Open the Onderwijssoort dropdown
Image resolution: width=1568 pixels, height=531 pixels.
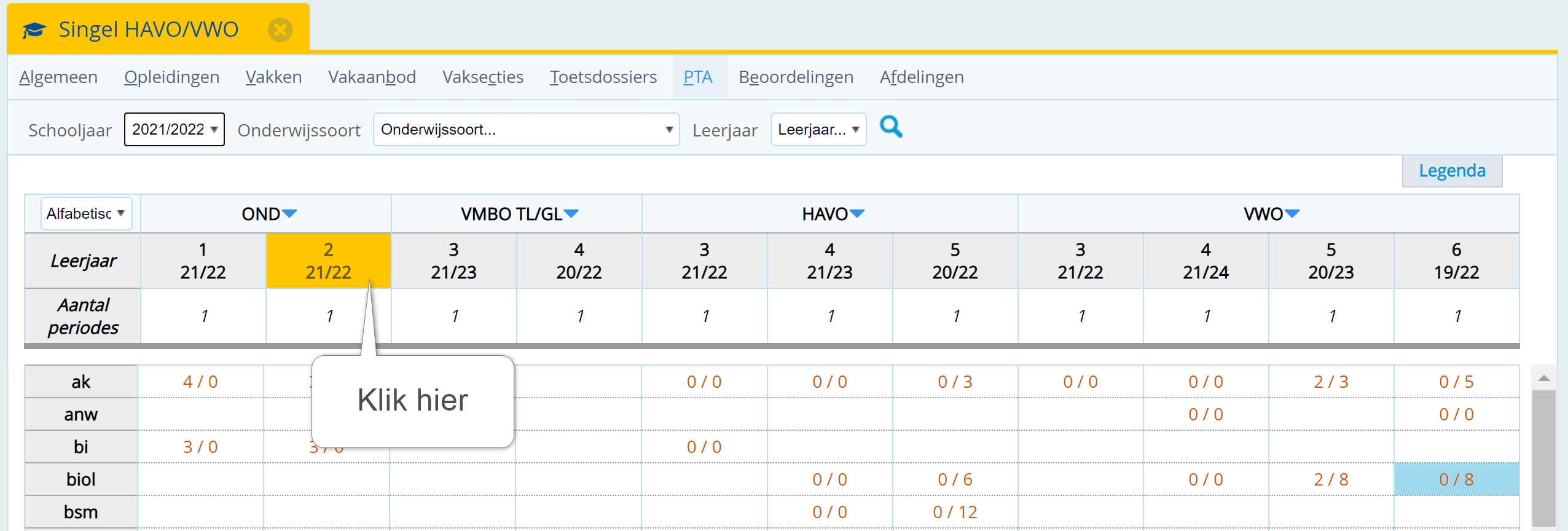[x=526, y=129]
